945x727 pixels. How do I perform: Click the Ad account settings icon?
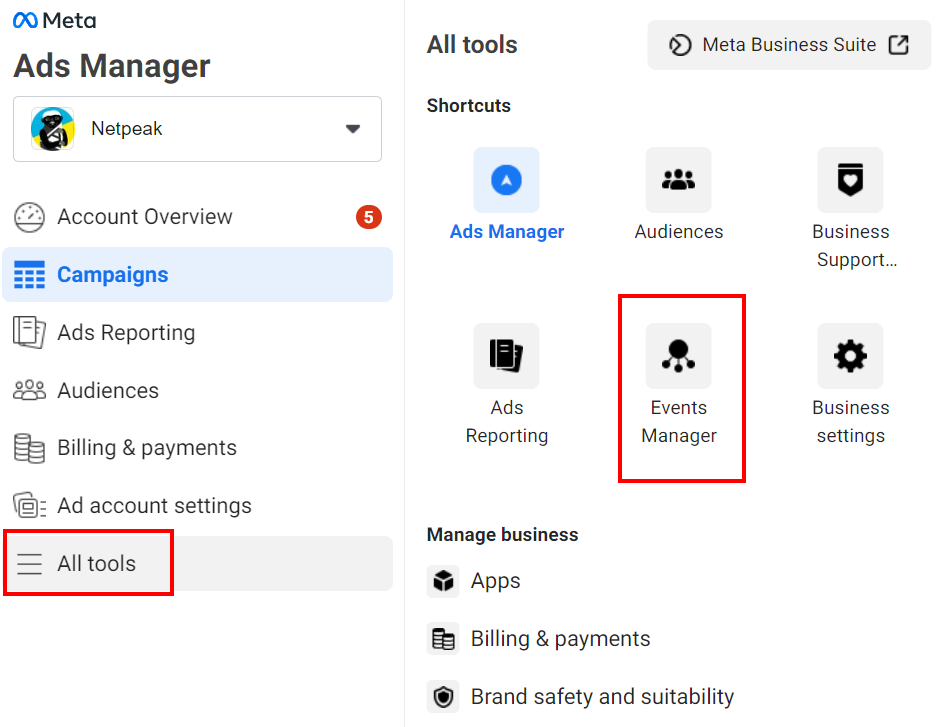(29, 506)
